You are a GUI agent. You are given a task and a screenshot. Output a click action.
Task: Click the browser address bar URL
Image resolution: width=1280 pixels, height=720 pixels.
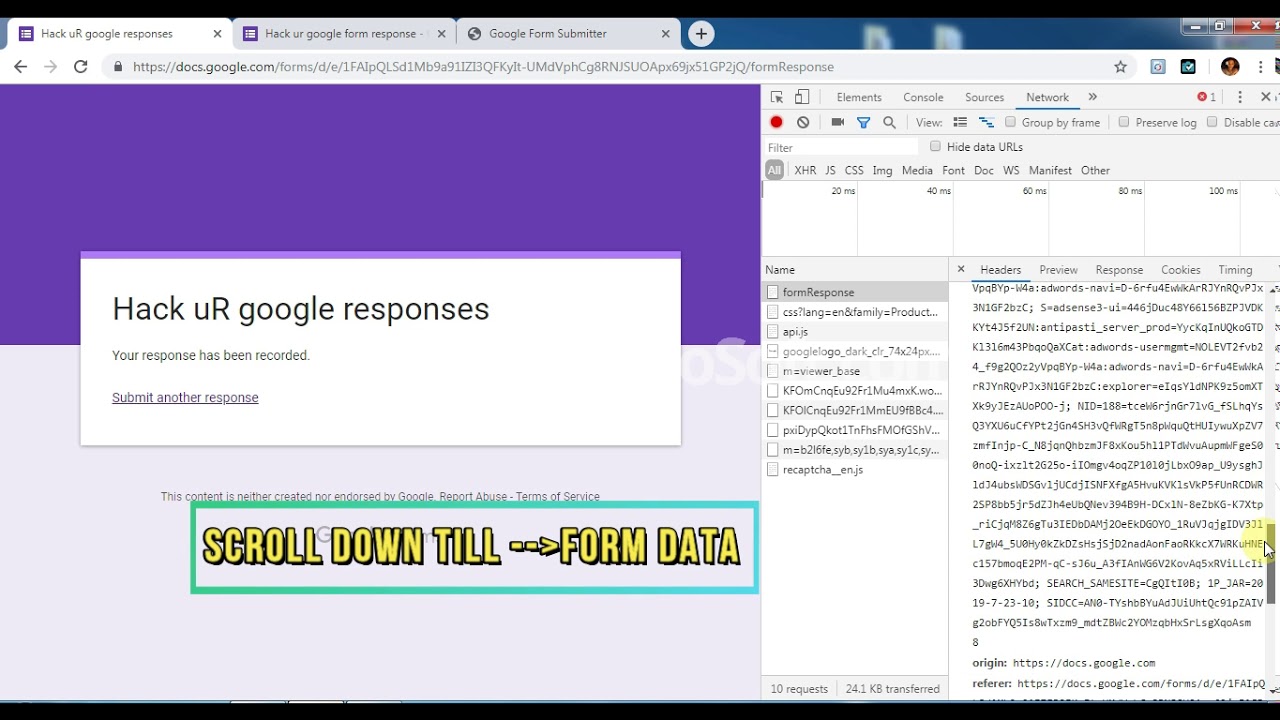(483, 67)
